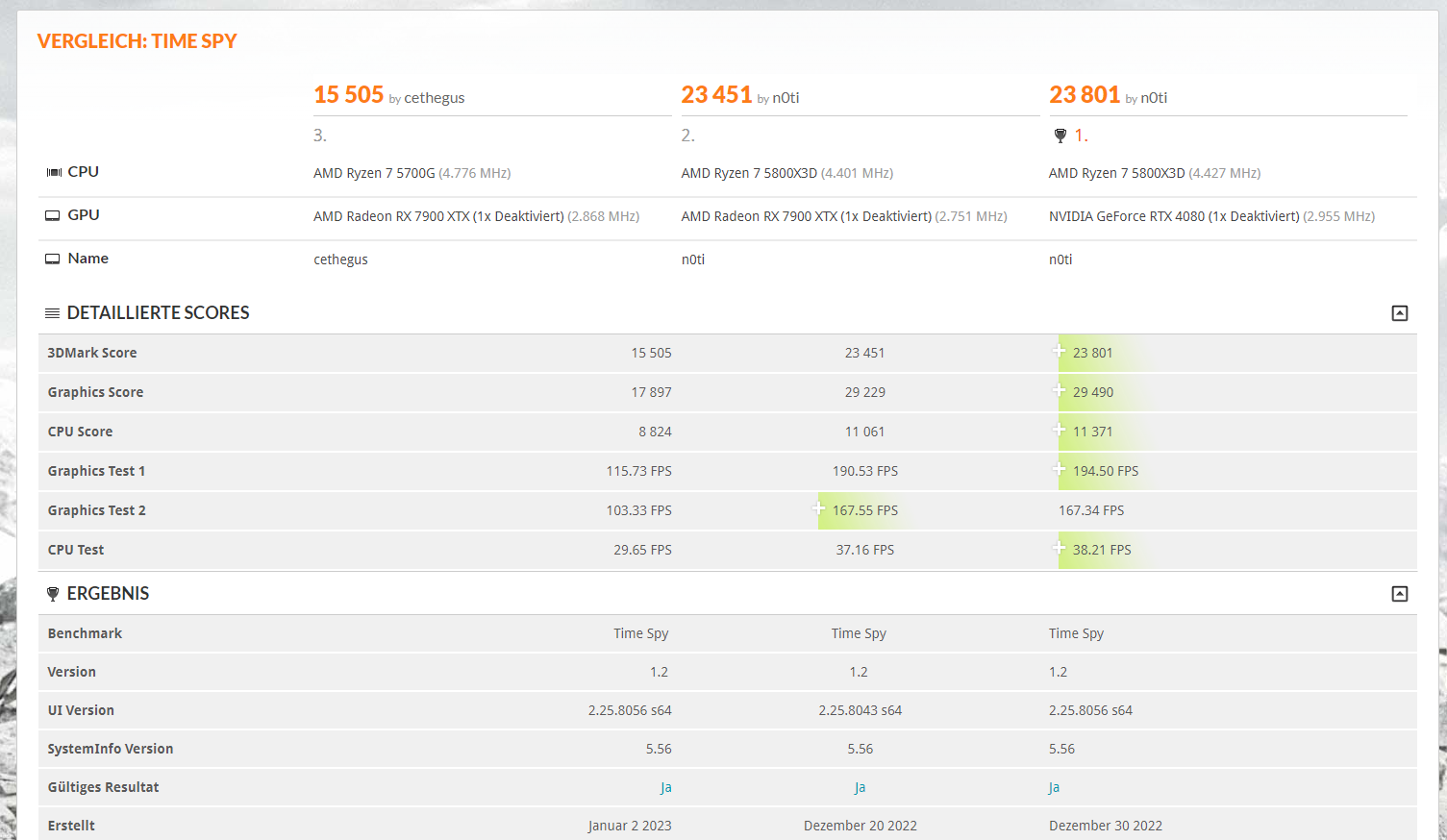The width and height of the screenshot is (1447, 840).
Task: Click the '37.16 FPS' value
Action: click(x=865, y=550)
